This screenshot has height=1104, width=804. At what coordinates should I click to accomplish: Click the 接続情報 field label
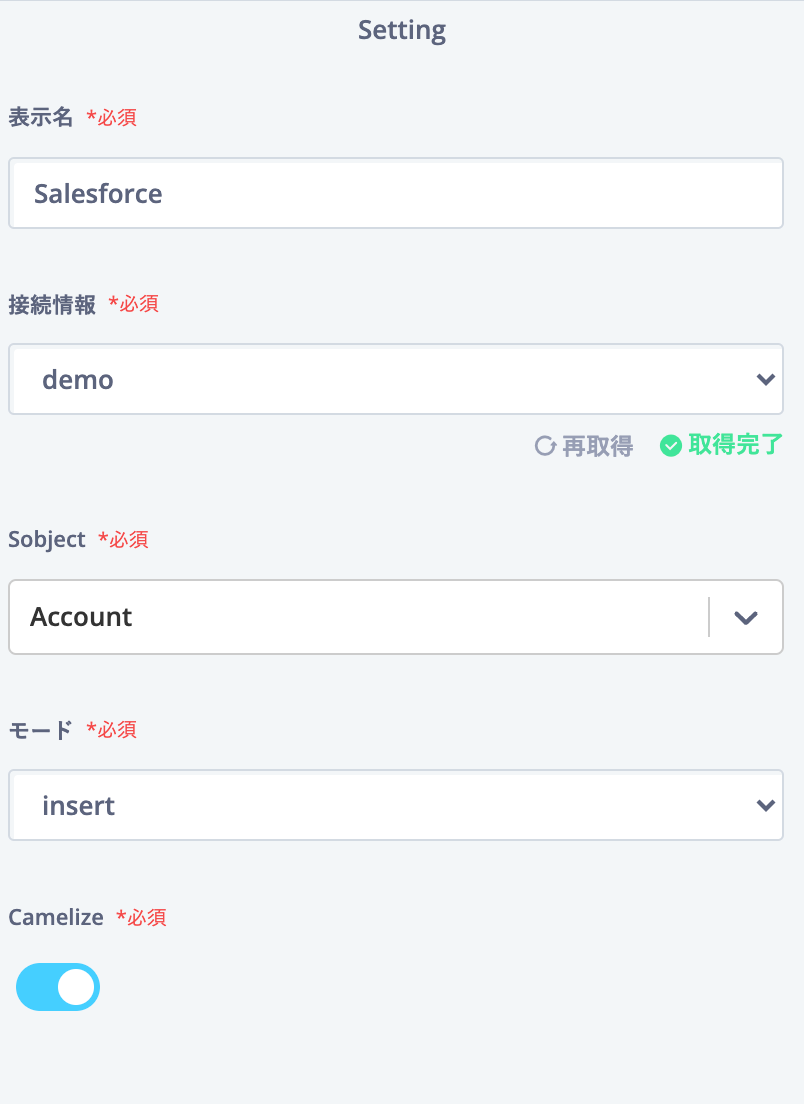[x=51, y=304]
